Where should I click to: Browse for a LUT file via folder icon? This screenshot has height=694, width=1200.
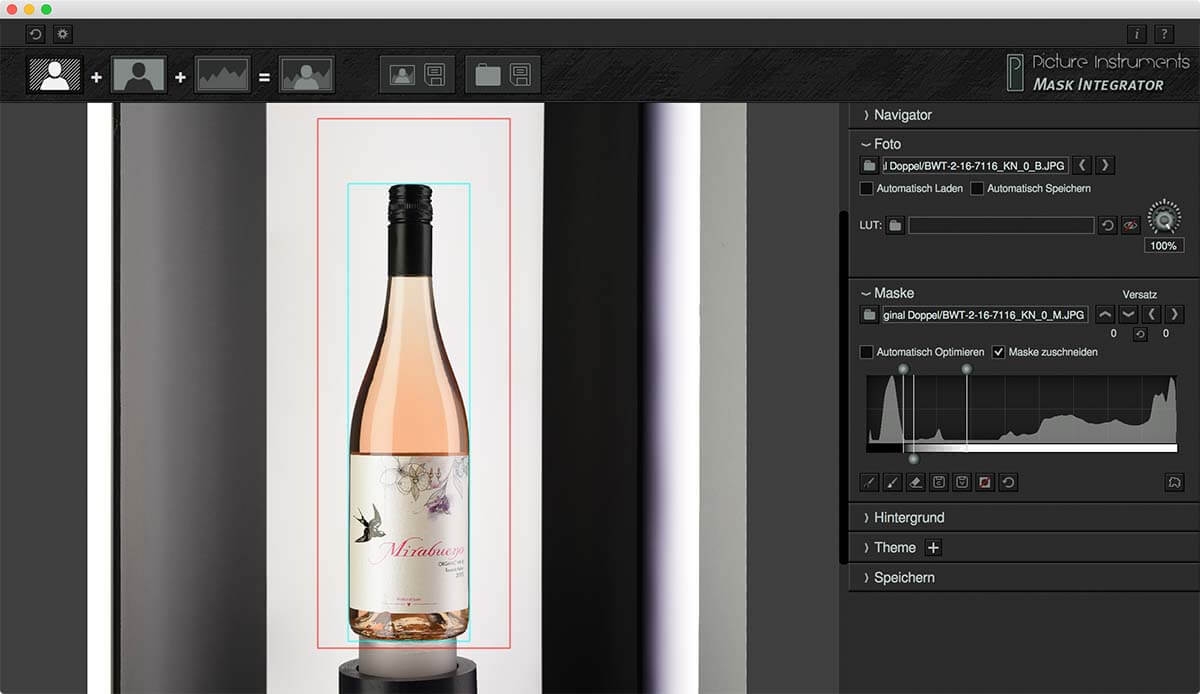(895, 226)
